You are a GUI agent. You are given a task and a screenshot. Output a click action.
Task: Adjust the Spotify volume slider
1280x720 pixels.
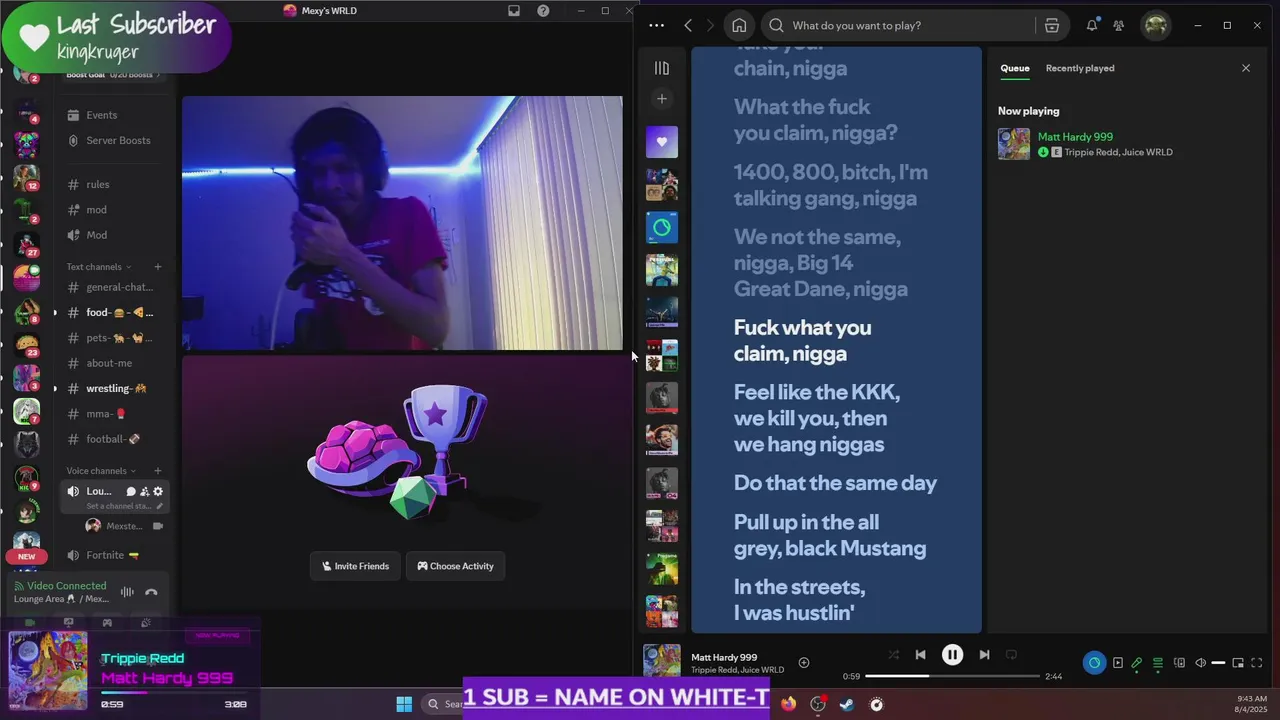(1218, 663)
